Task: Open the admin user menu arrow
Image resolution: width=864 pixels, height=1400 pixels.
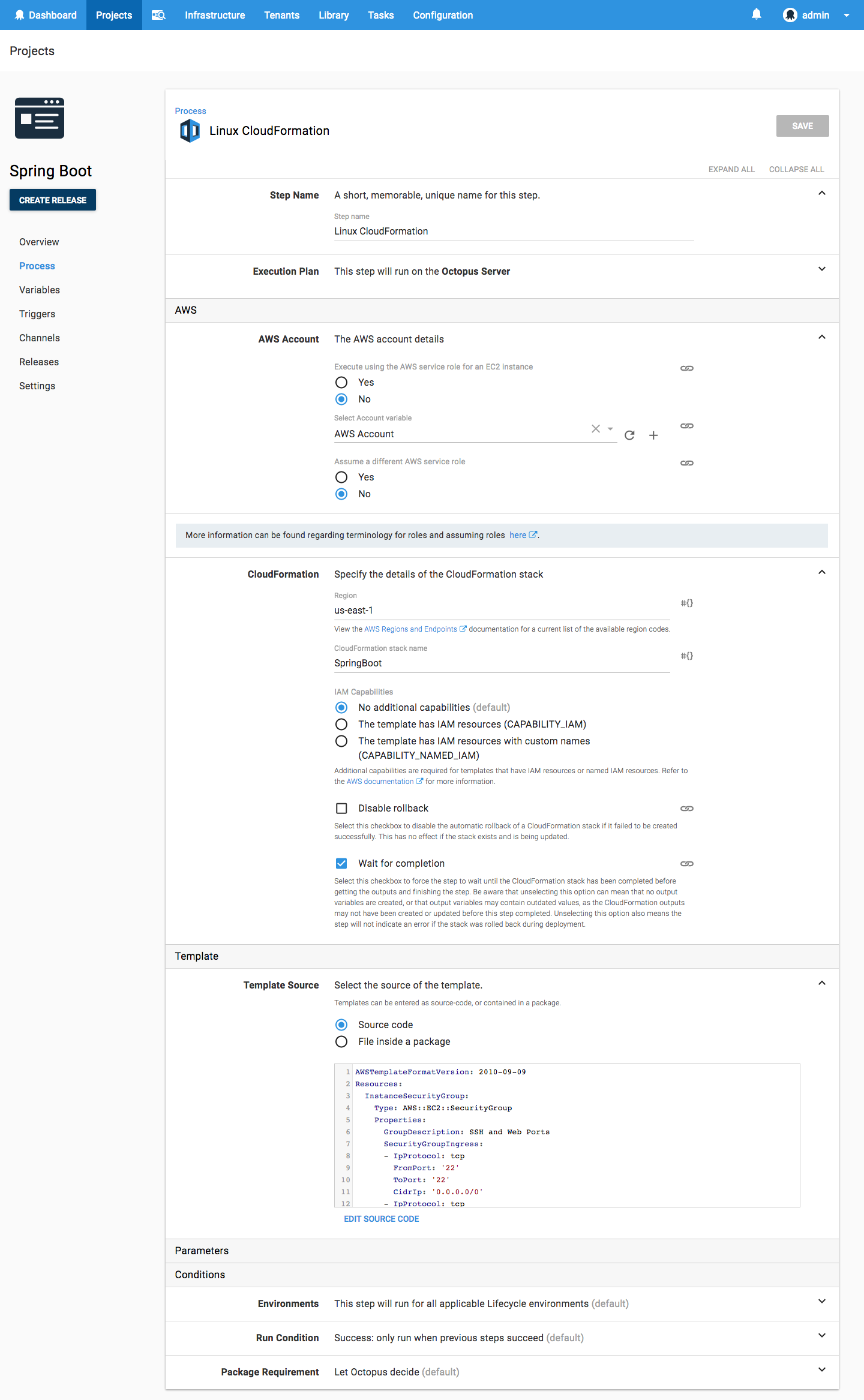Action: 847,16
